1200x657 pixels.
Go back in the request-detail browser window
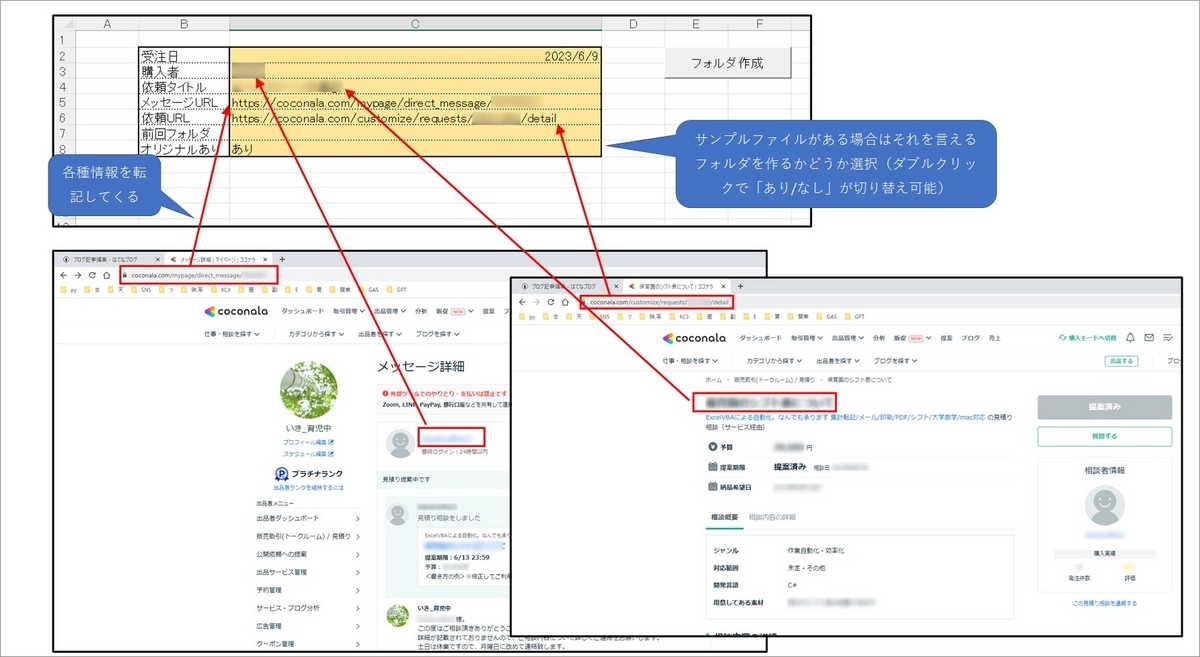click(523, 301)
